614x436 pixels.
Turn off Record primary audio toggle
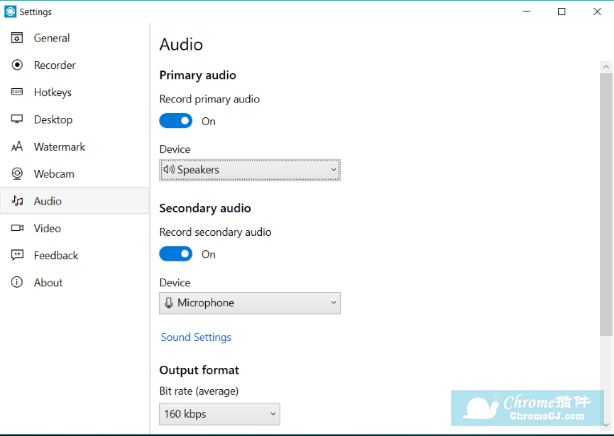click(x=176, y=121)
